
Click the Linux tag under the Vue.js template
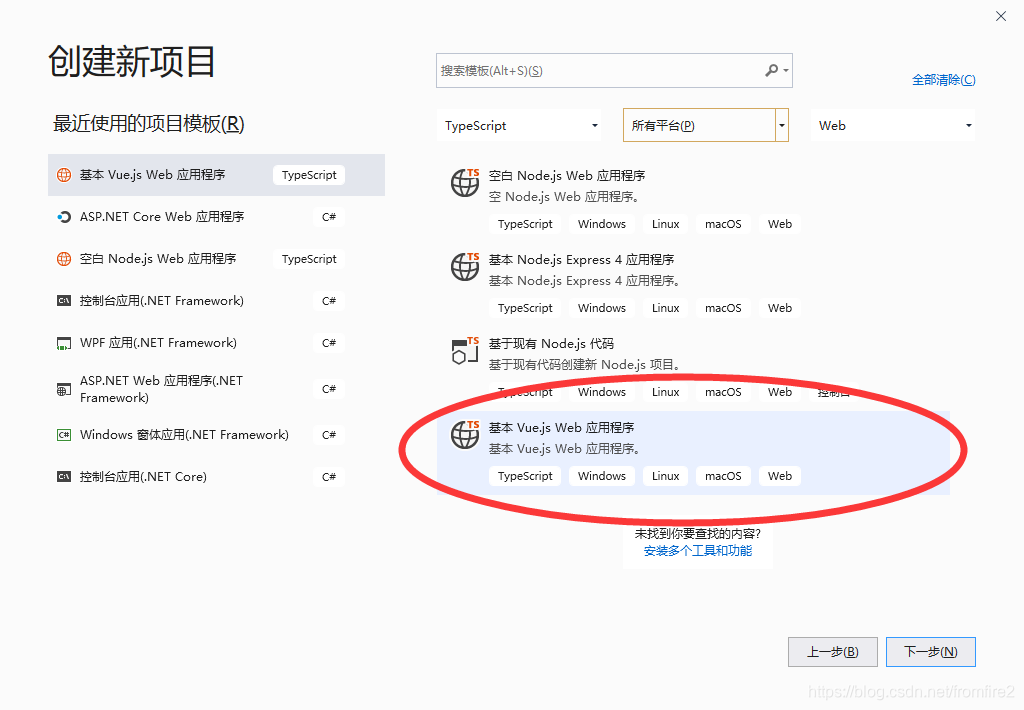(x=664, y=475)
